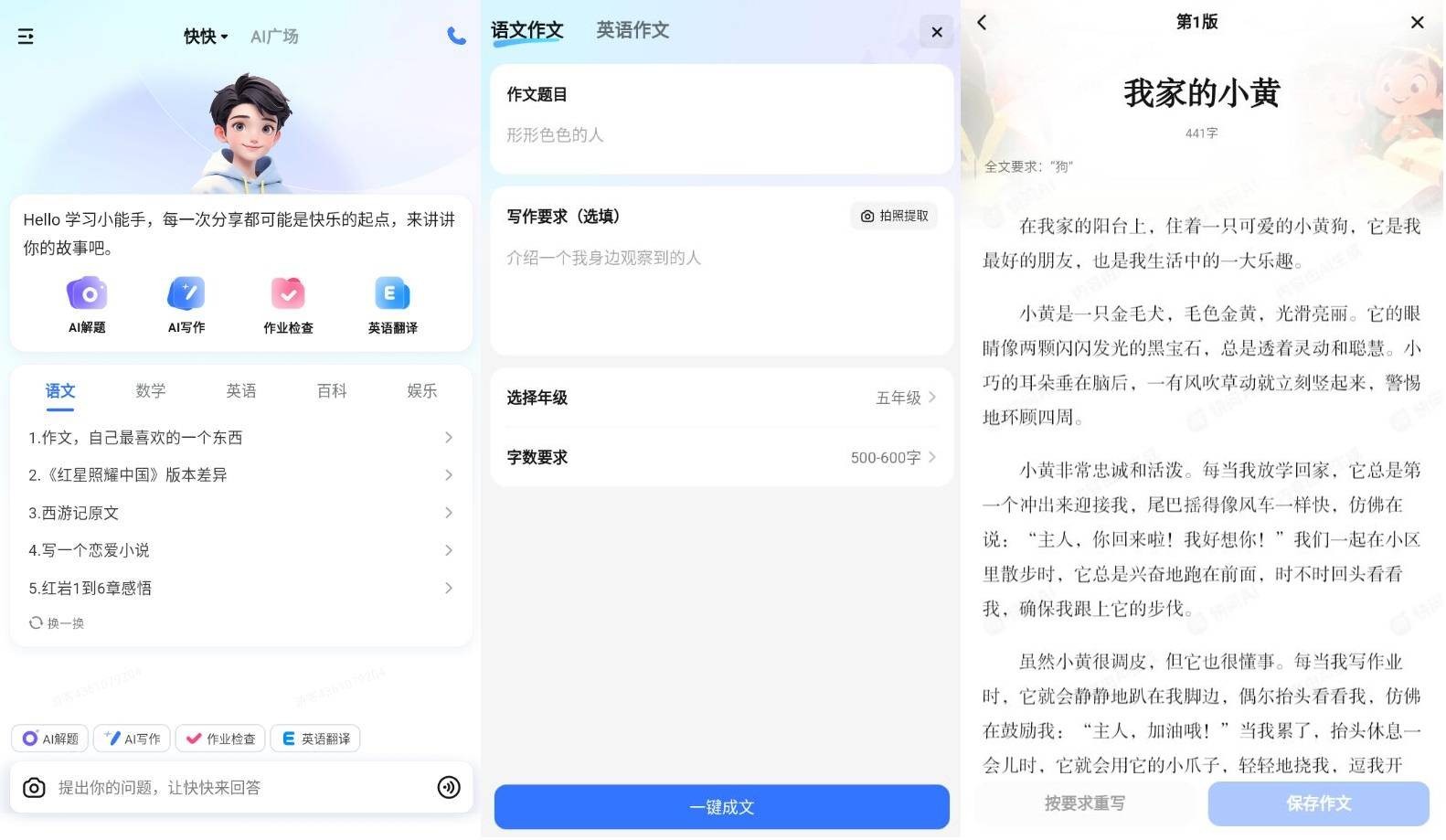Focus the 作文题目 input field
The image size is (1446, 840).
point(721,135)
